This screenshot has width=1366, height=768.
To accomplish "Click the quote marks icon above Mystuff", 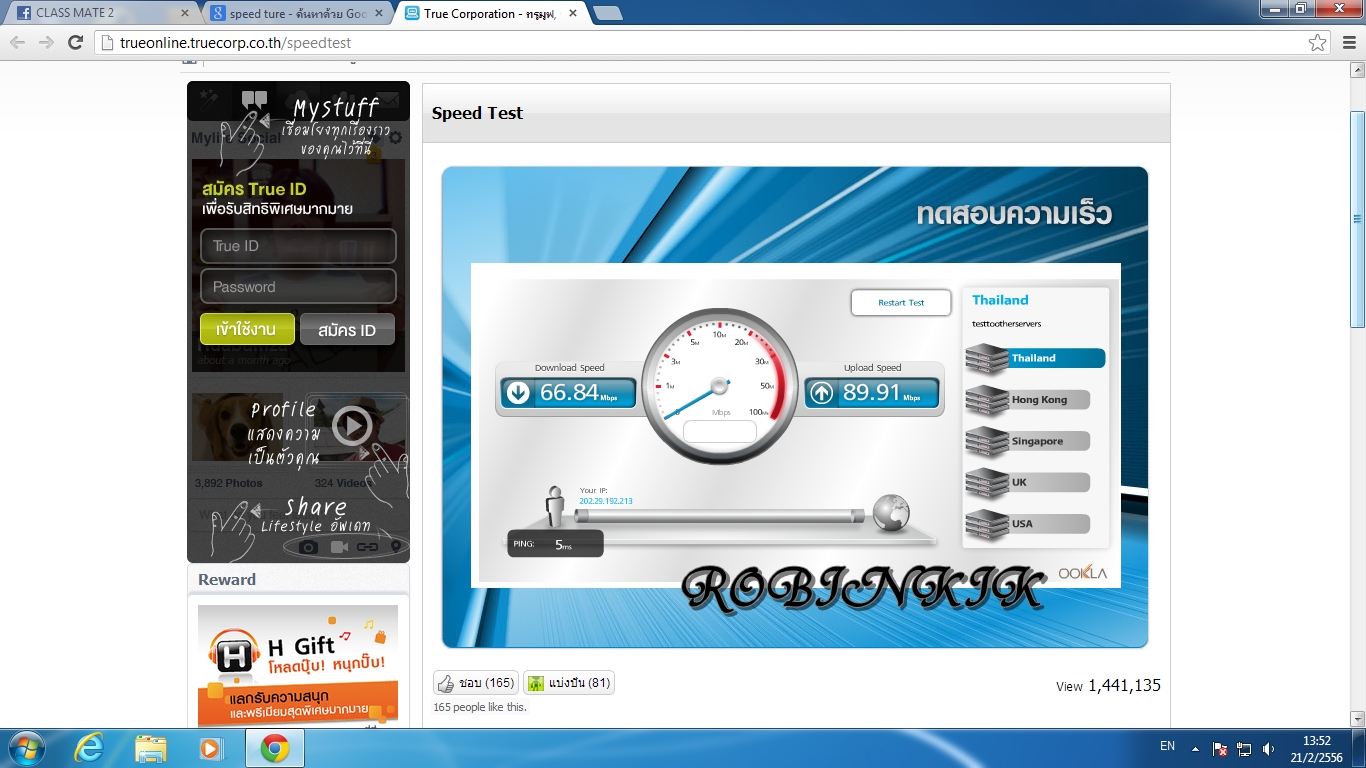I will pos(254,99).
